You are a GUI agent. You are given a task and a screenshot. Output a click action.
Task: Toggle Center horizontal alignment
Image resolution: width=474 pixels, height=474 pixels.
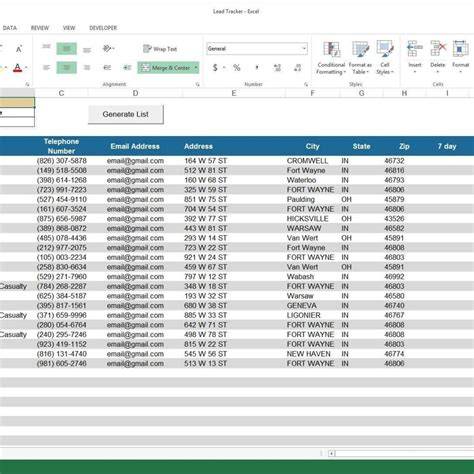[x=67, y=68]
